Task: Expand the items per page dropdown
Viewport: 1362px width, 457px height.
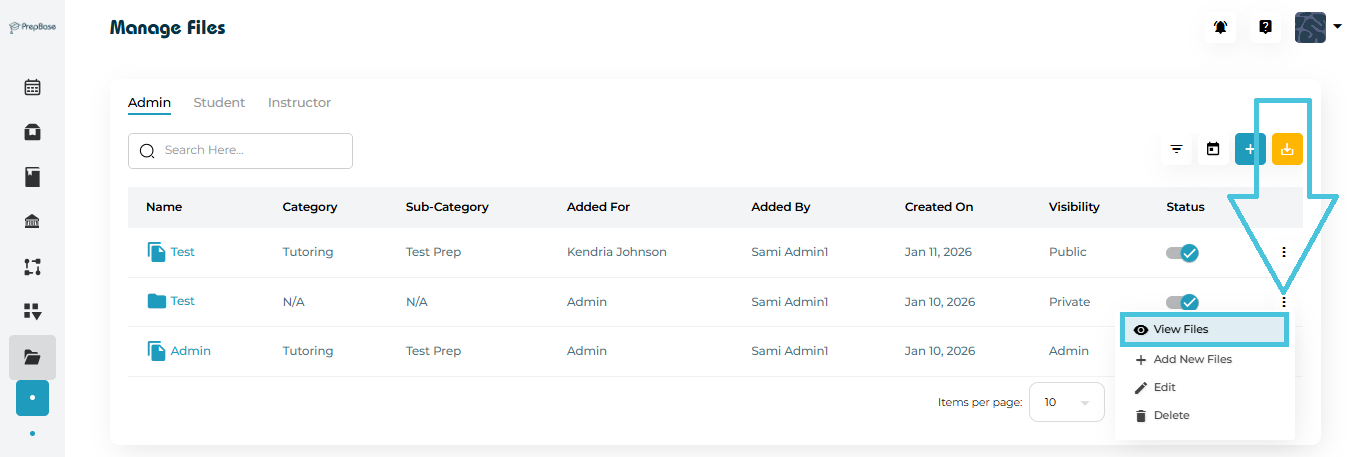Action: pos(1066,402)
